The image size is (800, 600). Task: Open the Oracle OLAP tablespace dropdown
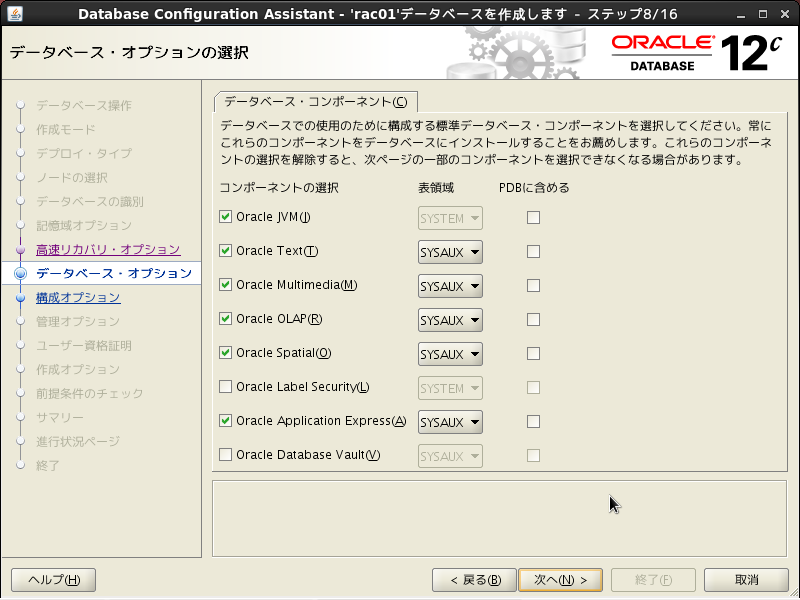pos(450,320)
